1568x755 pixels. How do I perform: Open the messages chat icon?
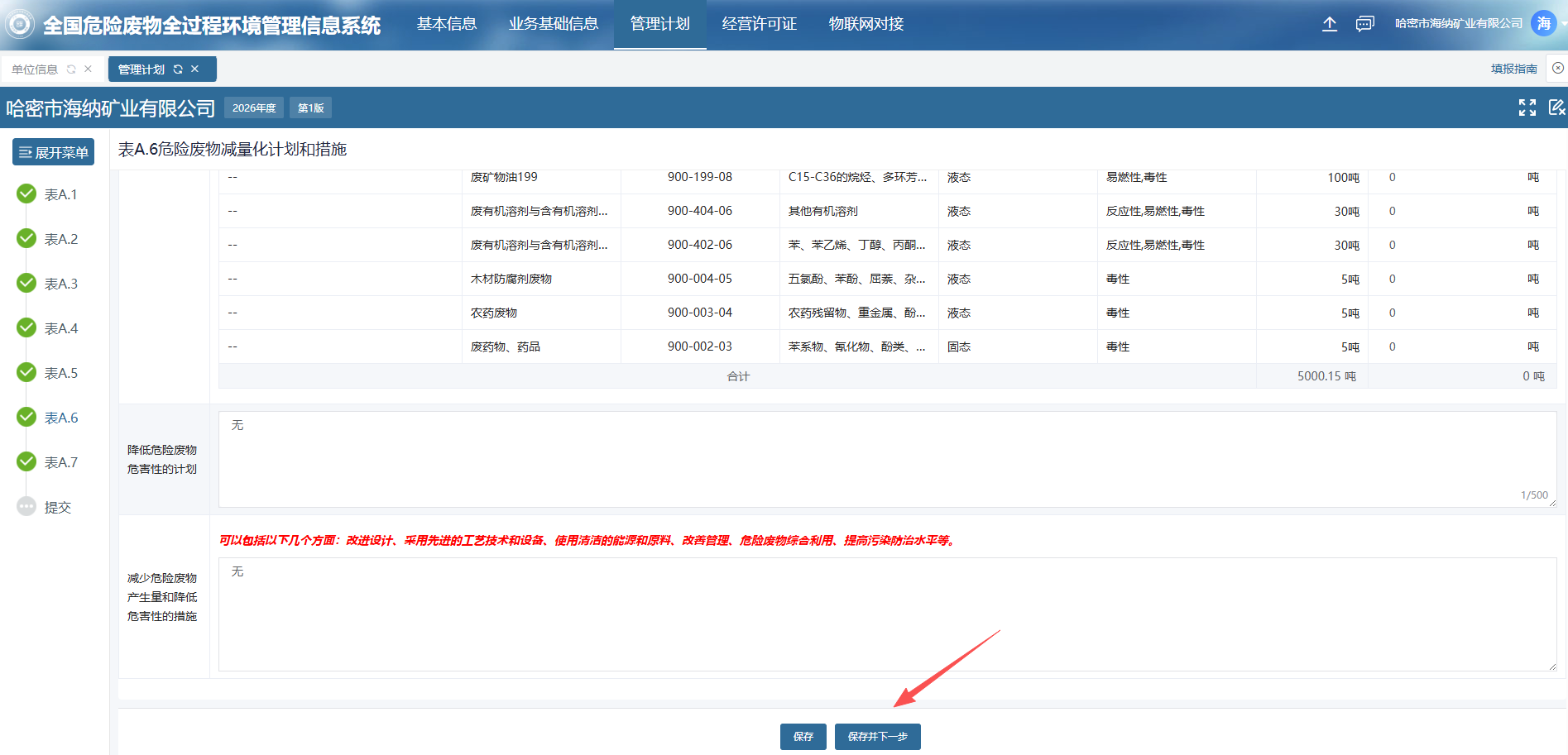[1364, 24]
